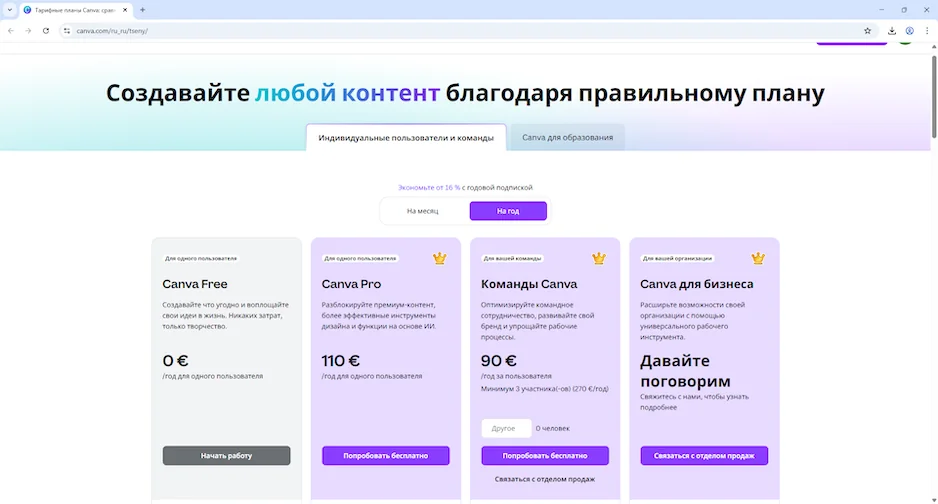Click the 90 € price
This screenshot has height=504, width=938.
499,361
